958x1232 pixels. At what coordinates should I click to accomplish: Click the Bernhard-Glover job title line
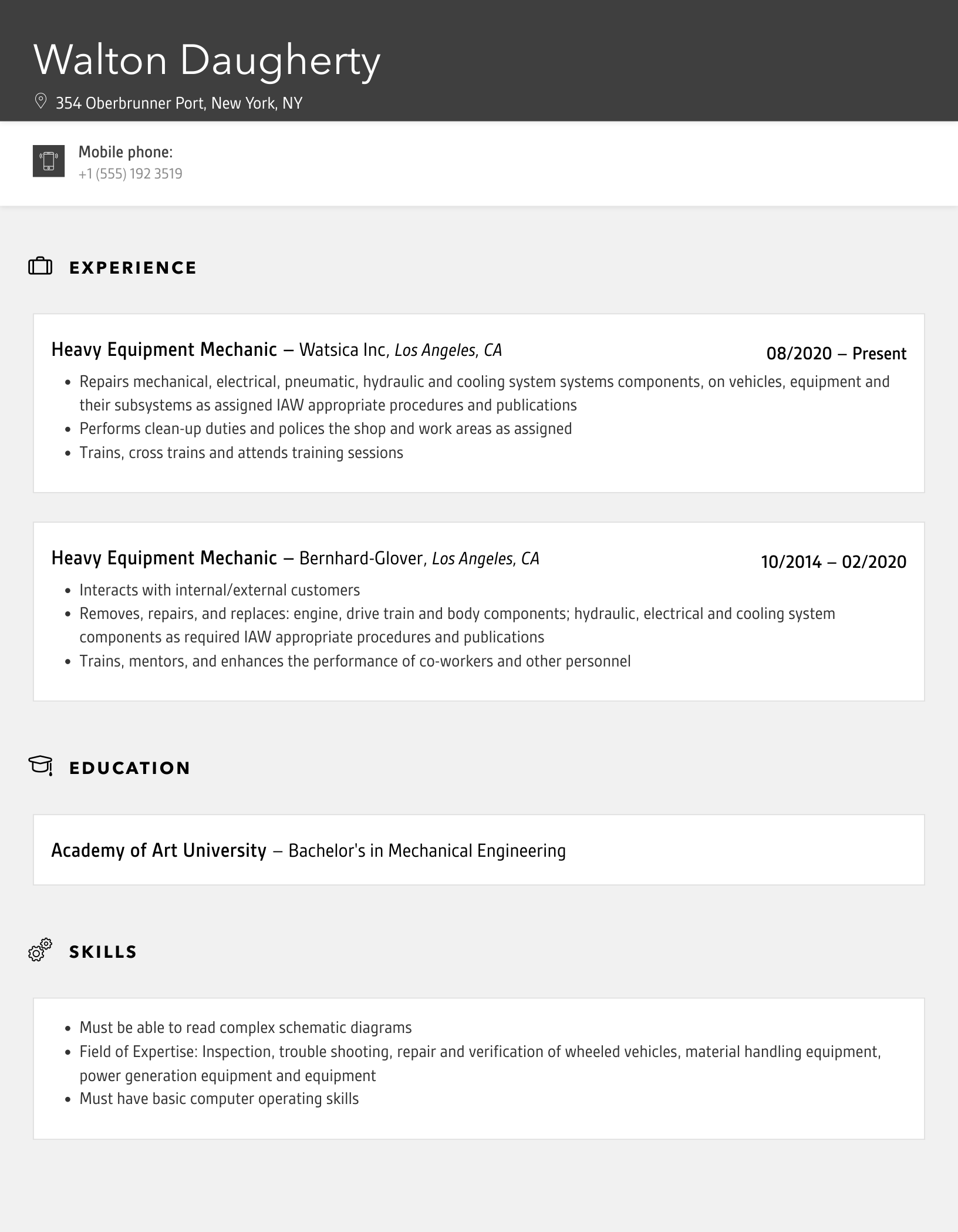click(x=295, y=558)
